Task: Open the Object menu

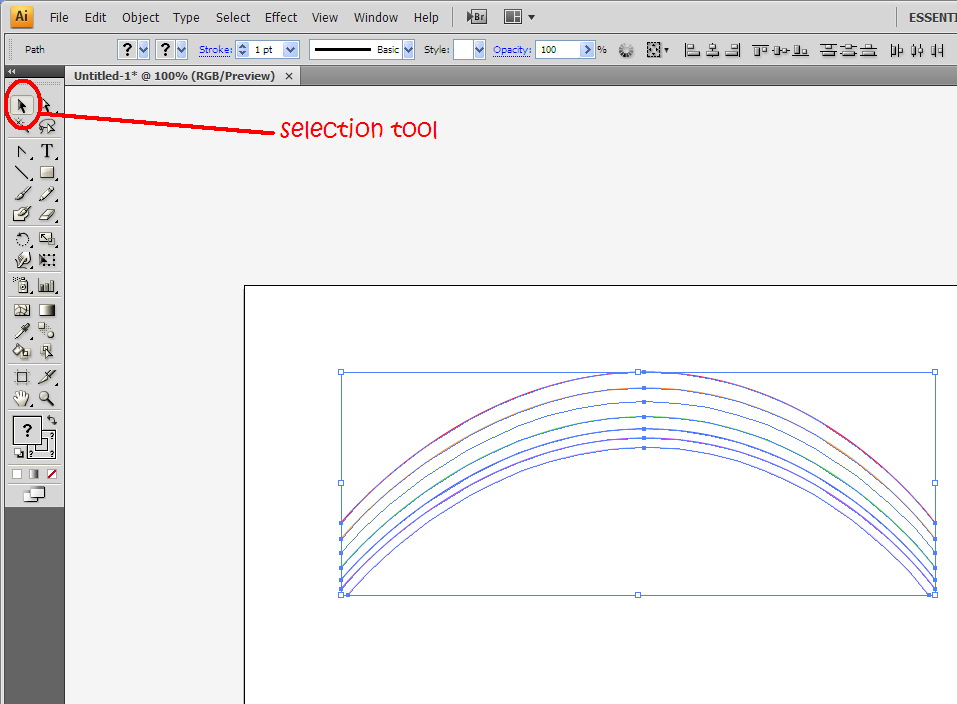Action: [140, 18]
